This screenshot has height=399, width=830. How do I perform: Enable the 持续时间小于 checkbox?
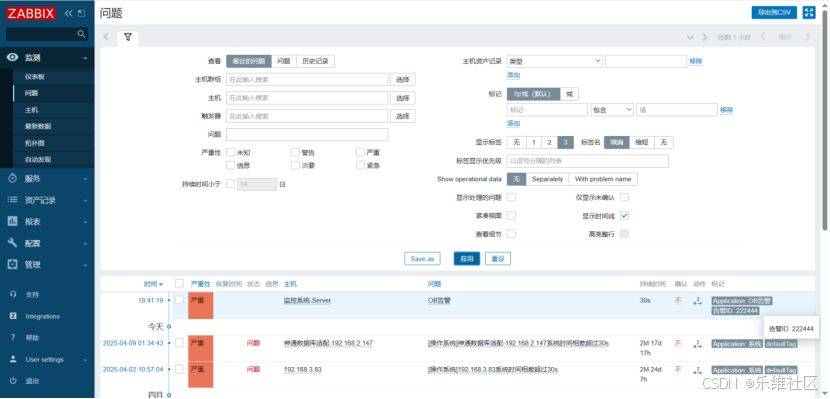point(230,184)
